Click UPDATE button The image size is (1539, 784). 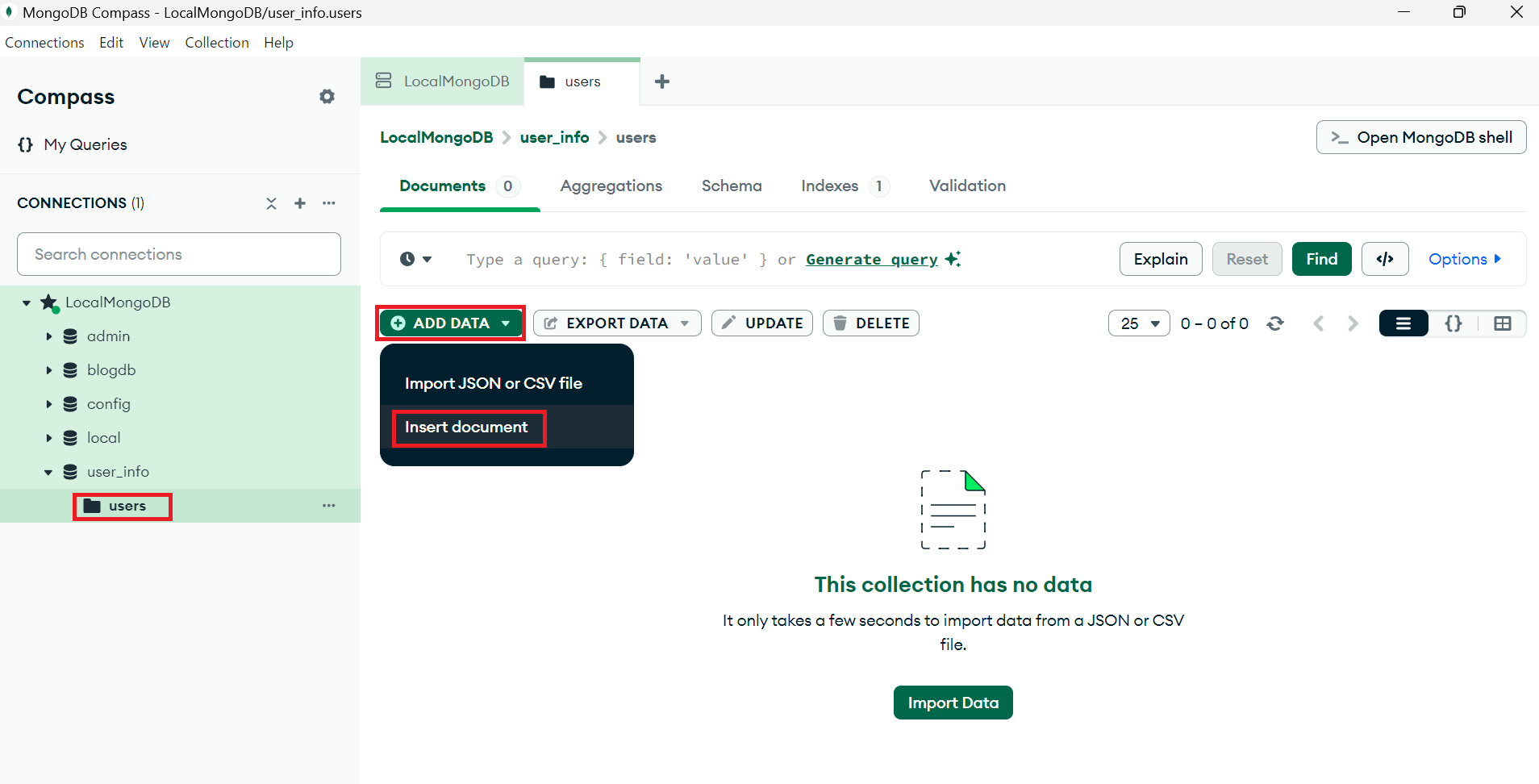762,323
